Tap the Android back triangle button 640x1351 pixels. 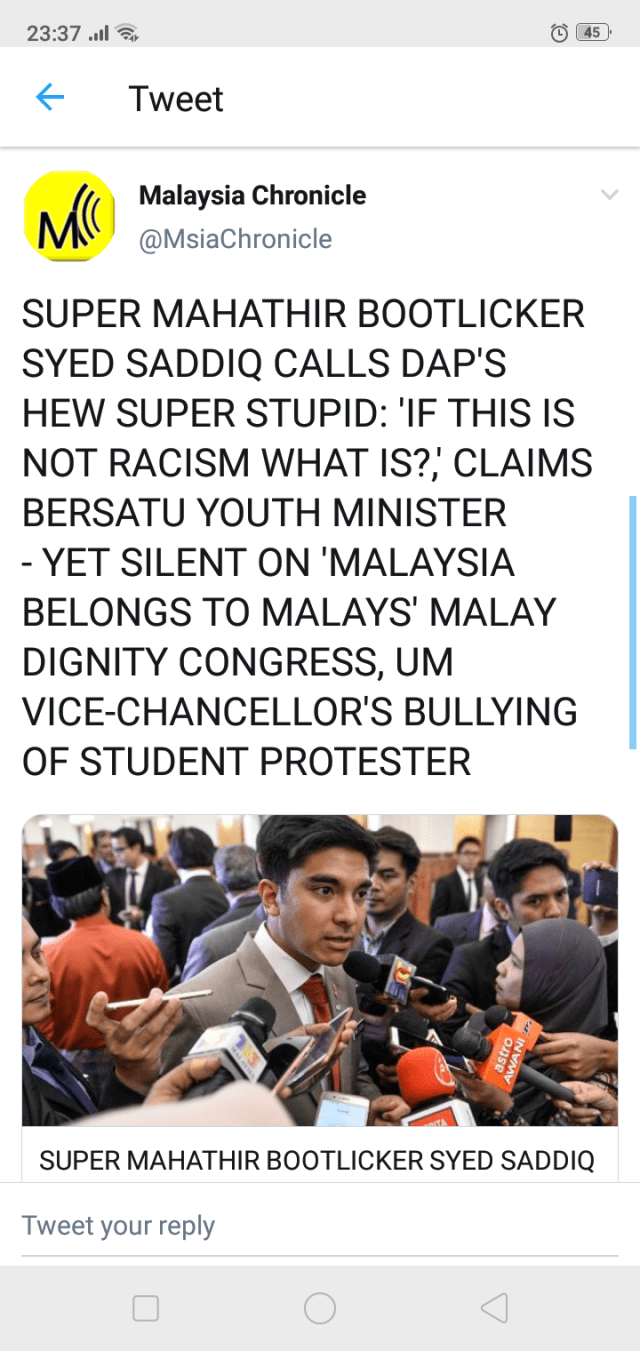[x=494, y=1308]
